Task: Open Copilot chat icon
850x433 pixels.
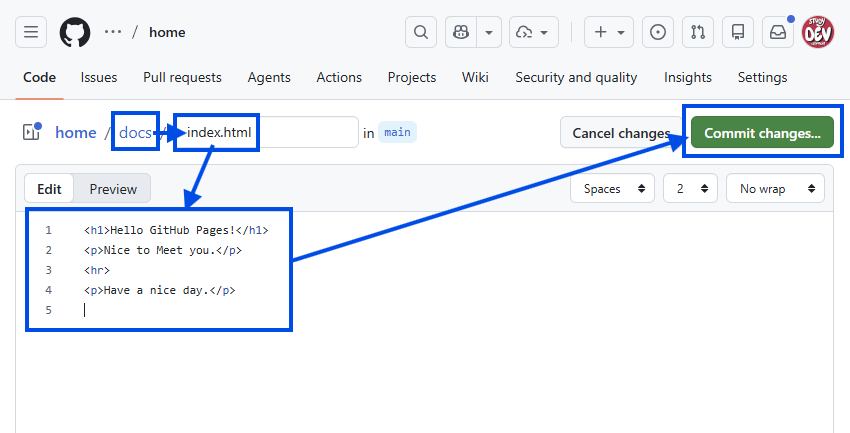Action: point(461,32)
